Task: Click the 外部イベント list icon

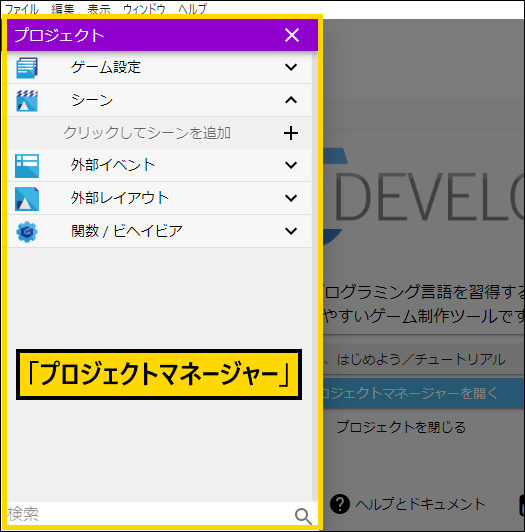Action: 27,166
